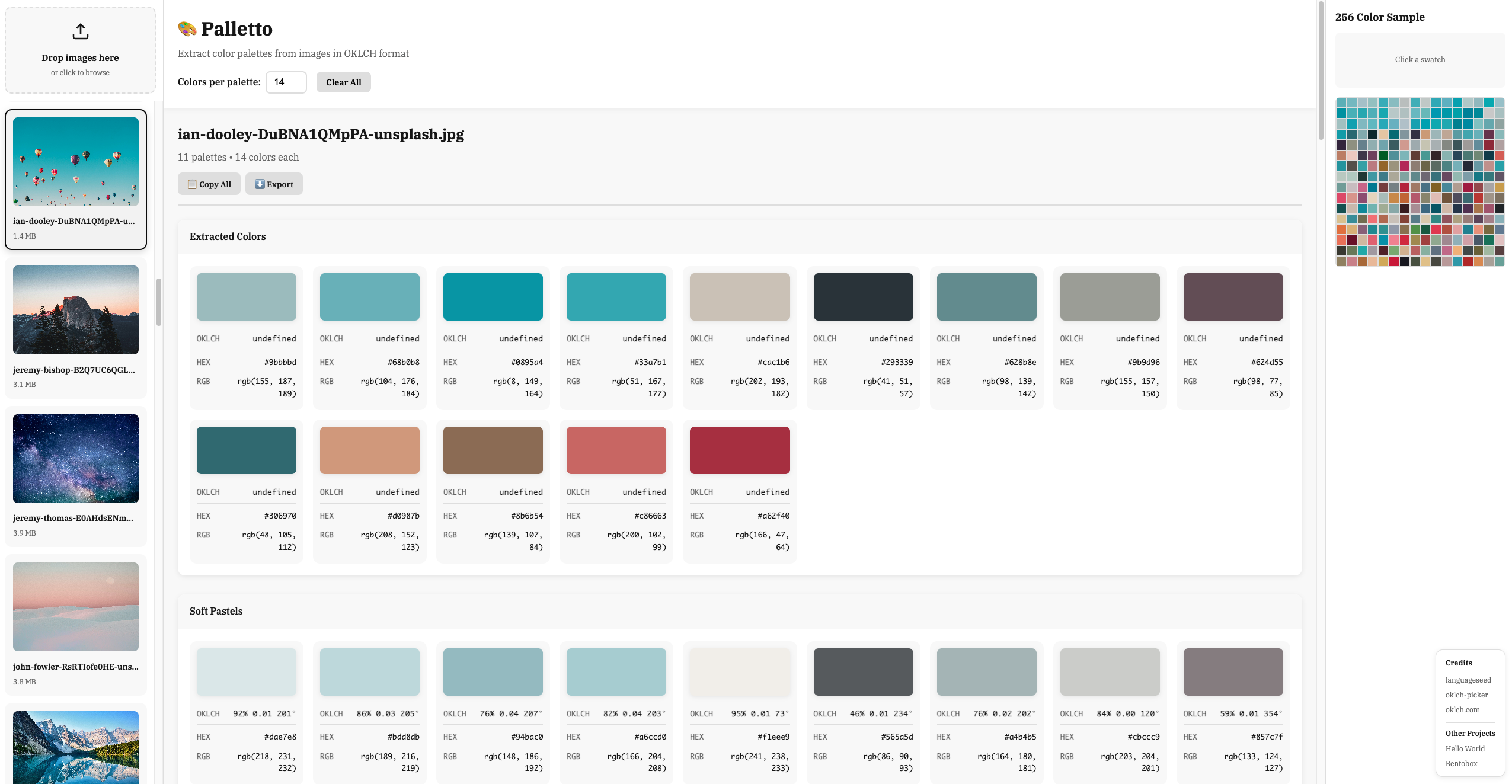Select the red #a62f40 extracted color
Image resolution: width=1512 pixels, height=784 pixels.
click(739, 450)
